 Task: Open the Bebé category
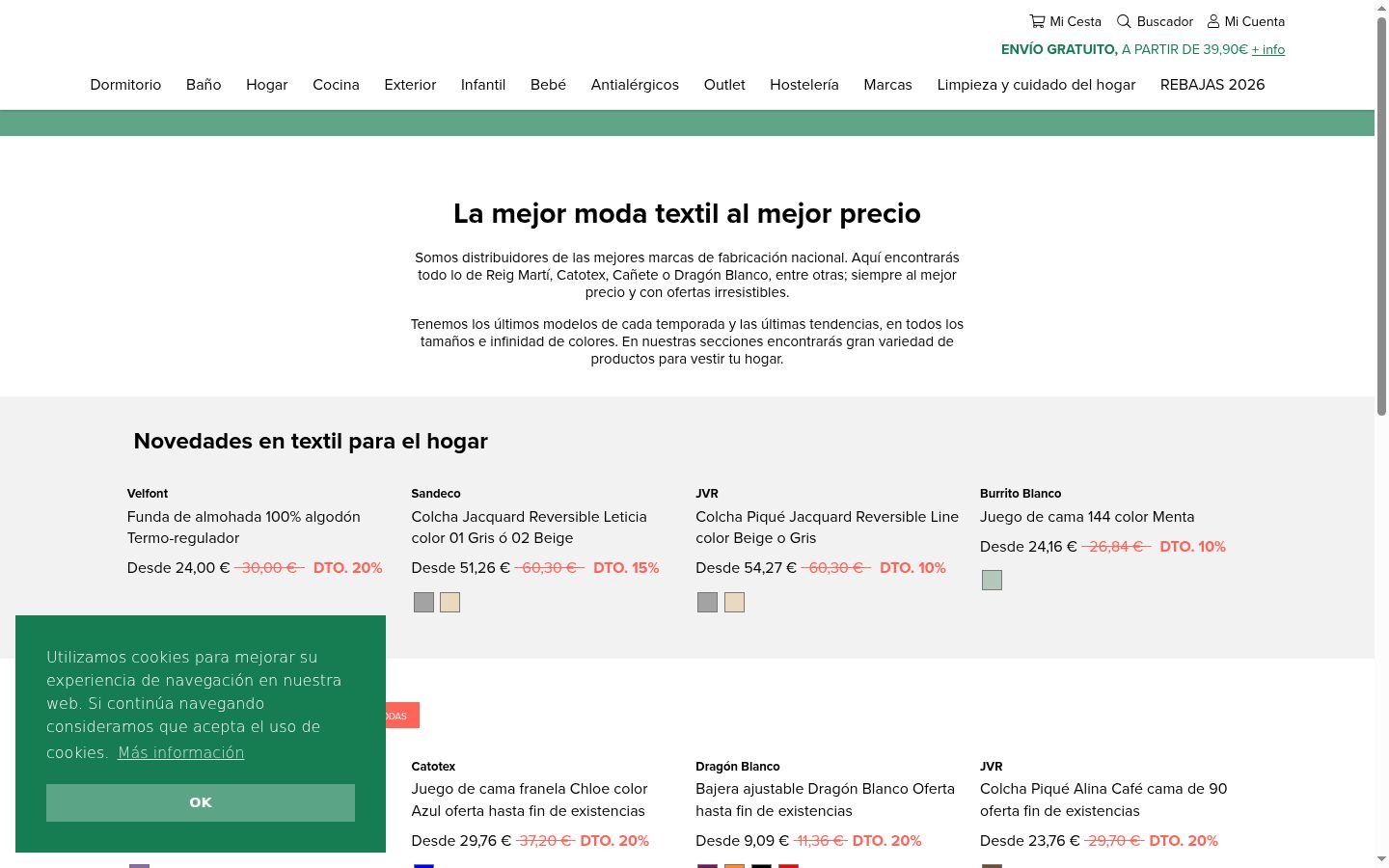point(548,85)
